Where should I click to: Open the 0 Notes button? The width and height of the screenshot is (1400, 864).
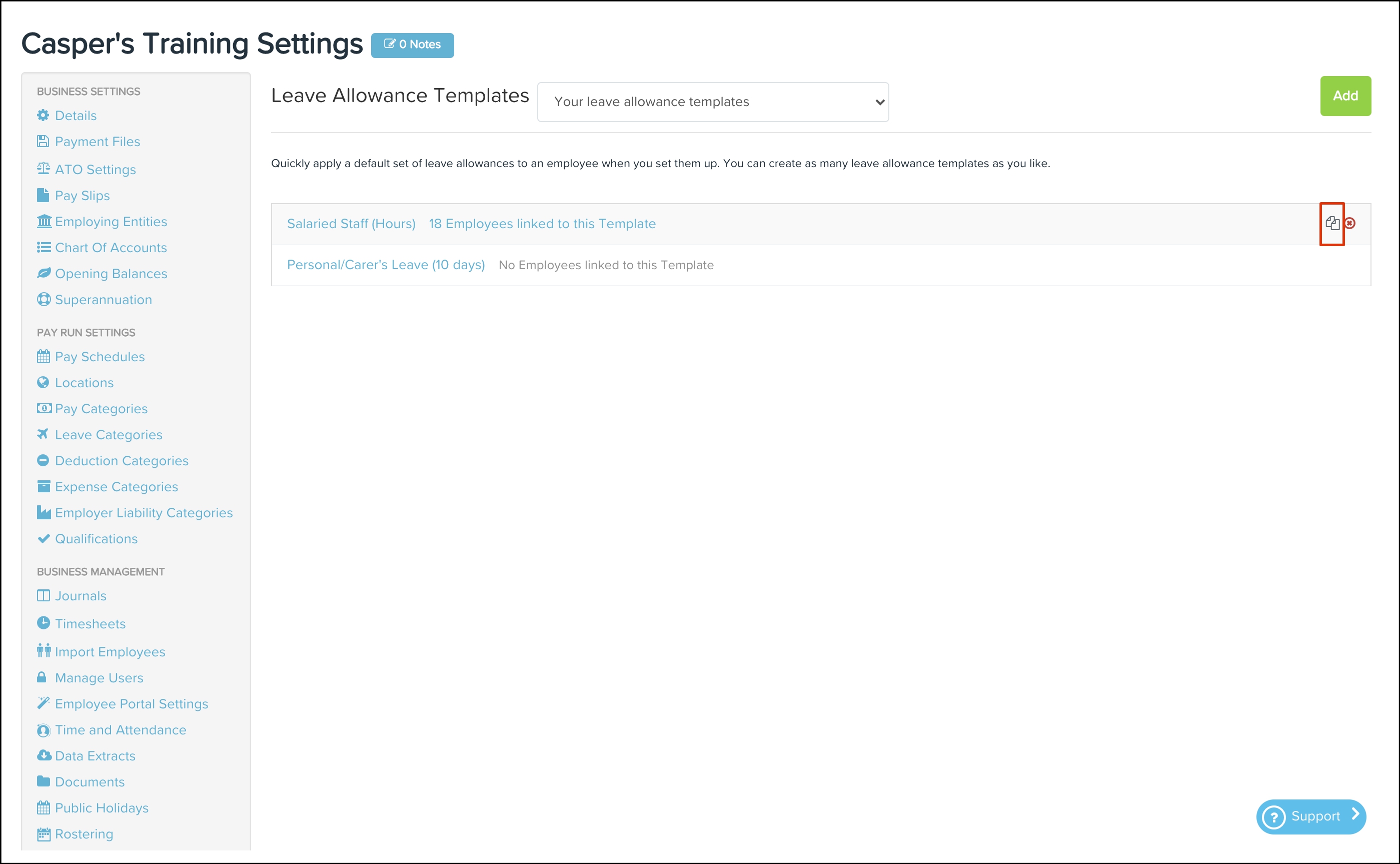click(412, 45)
